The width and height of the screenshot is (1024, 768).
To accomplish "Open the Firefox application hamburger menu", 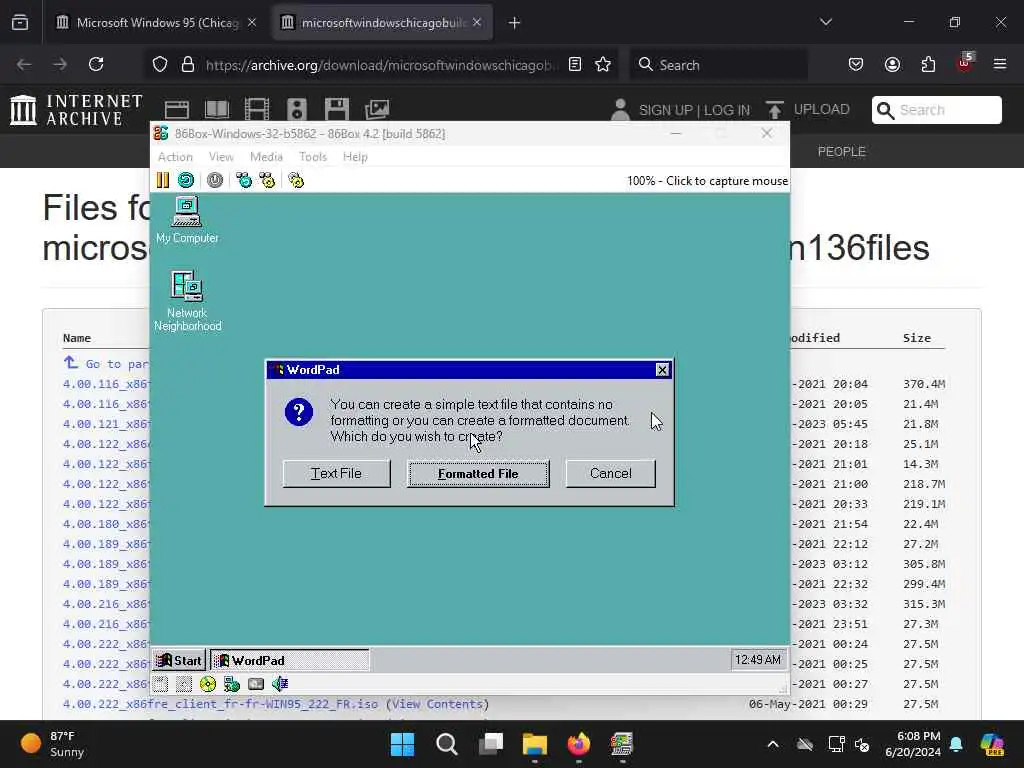I will [x=1000, y=64].
